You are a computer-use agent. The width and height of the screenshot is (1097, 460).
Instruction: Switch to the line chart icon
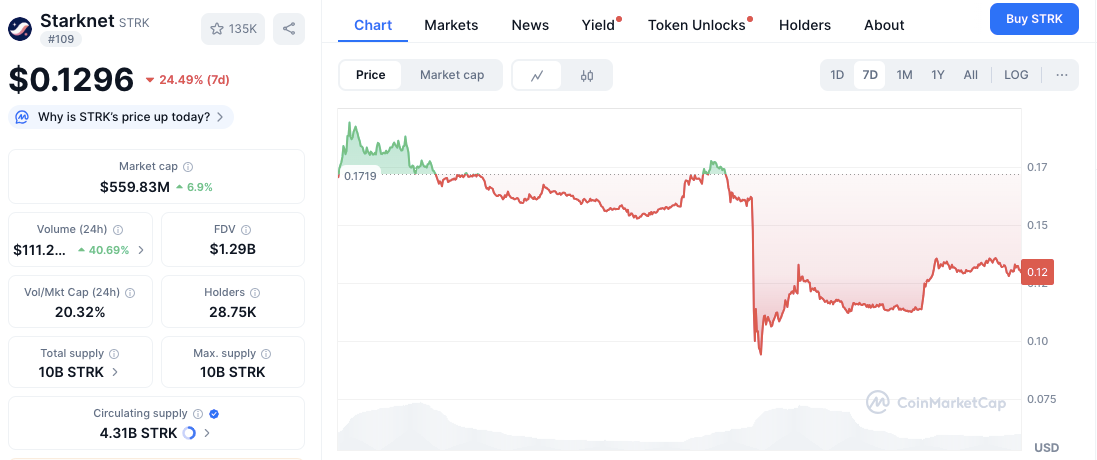pyautogui.click(x=537, y=75)
